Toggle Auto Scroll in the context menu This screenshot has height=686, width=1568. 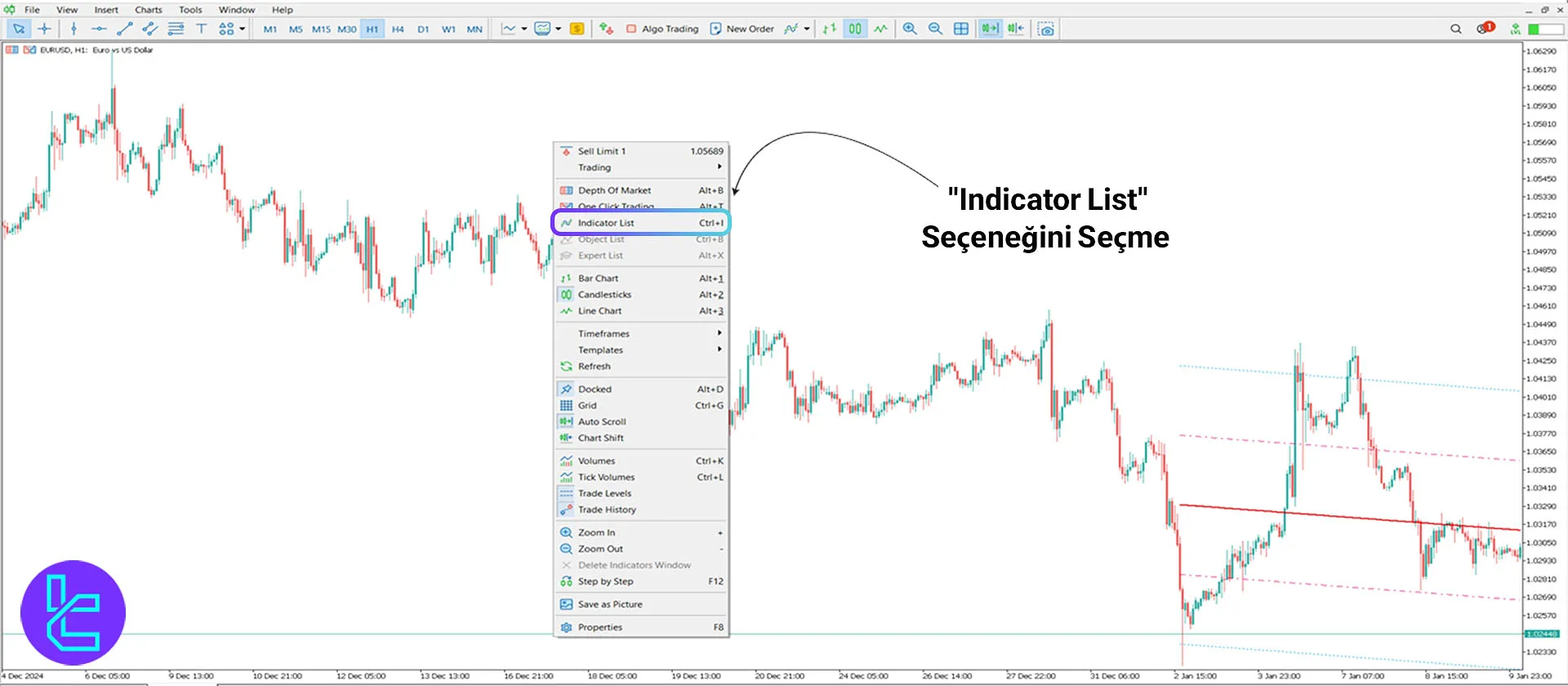click(x=602, y=421)
